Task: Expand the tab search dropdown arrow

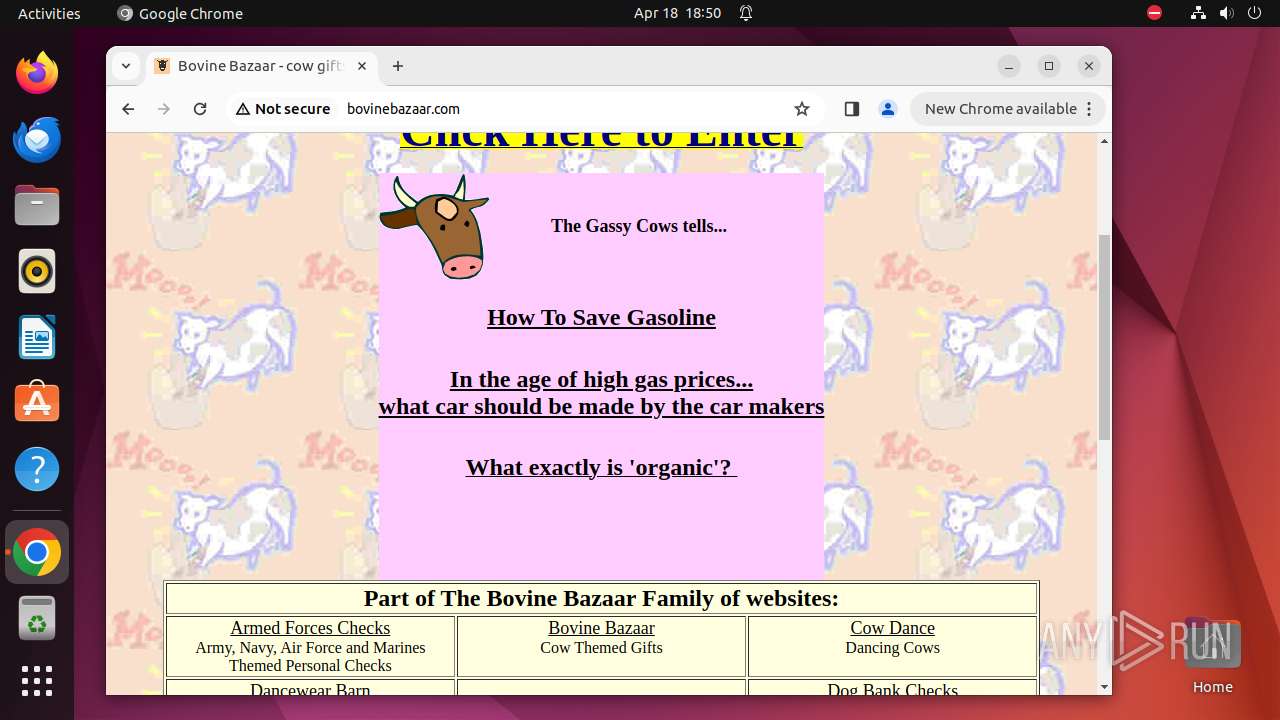Action: pyautogui.click(x=125, y=66)
